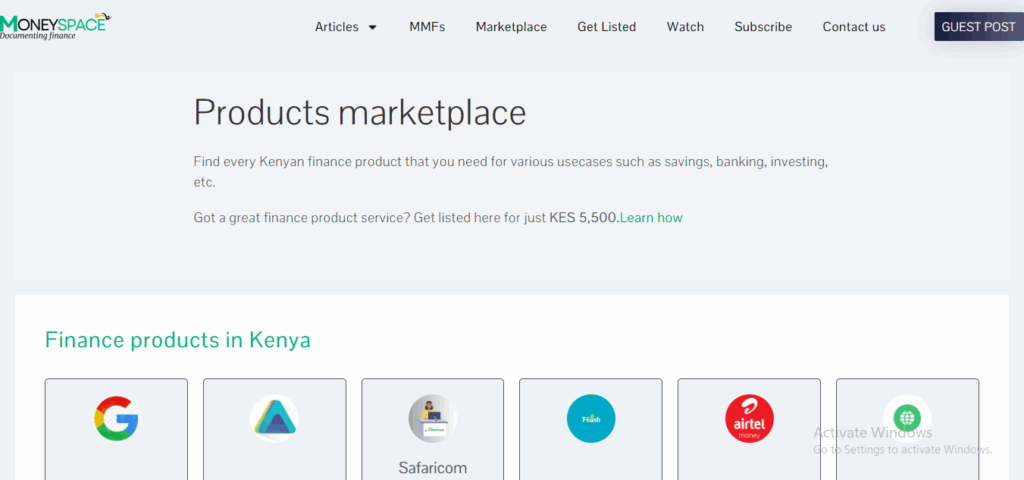
Task: Go to the Subscribe page
Action: click(763, 27)
